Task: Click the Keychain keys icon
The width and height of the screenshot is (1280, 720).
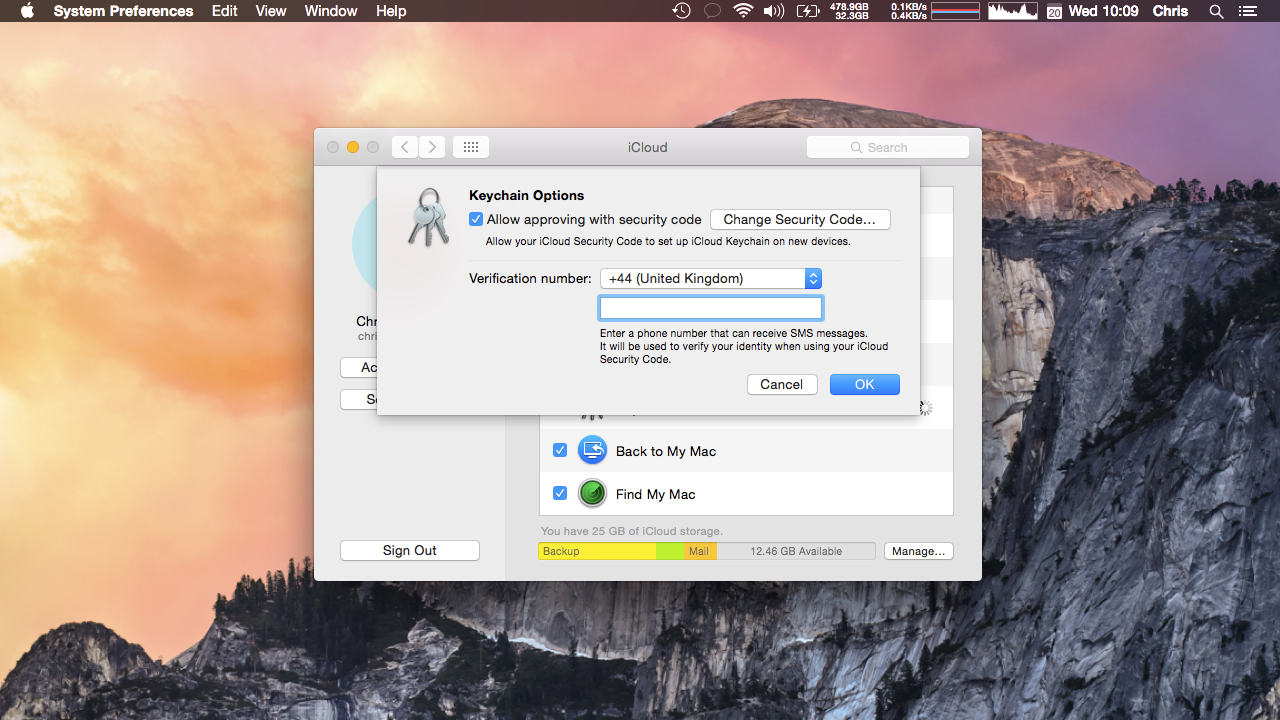Action: point(429,217)
